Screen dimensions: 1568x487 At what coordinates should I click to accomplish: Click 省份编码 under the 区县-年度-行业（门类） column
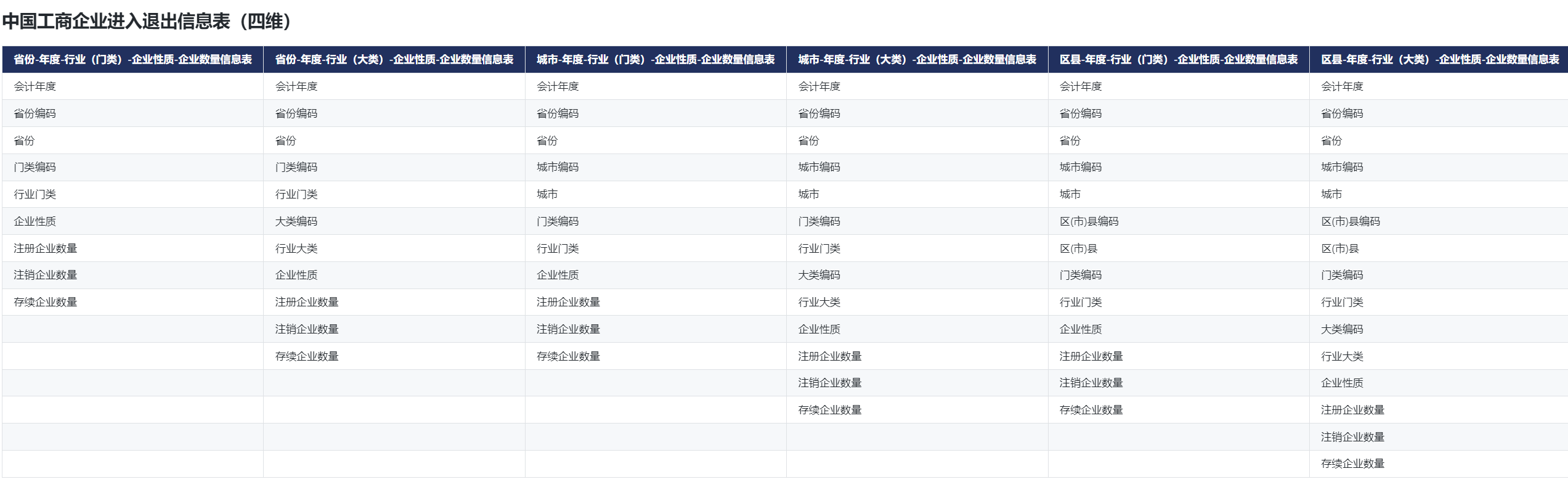[x=1081, y=113]
